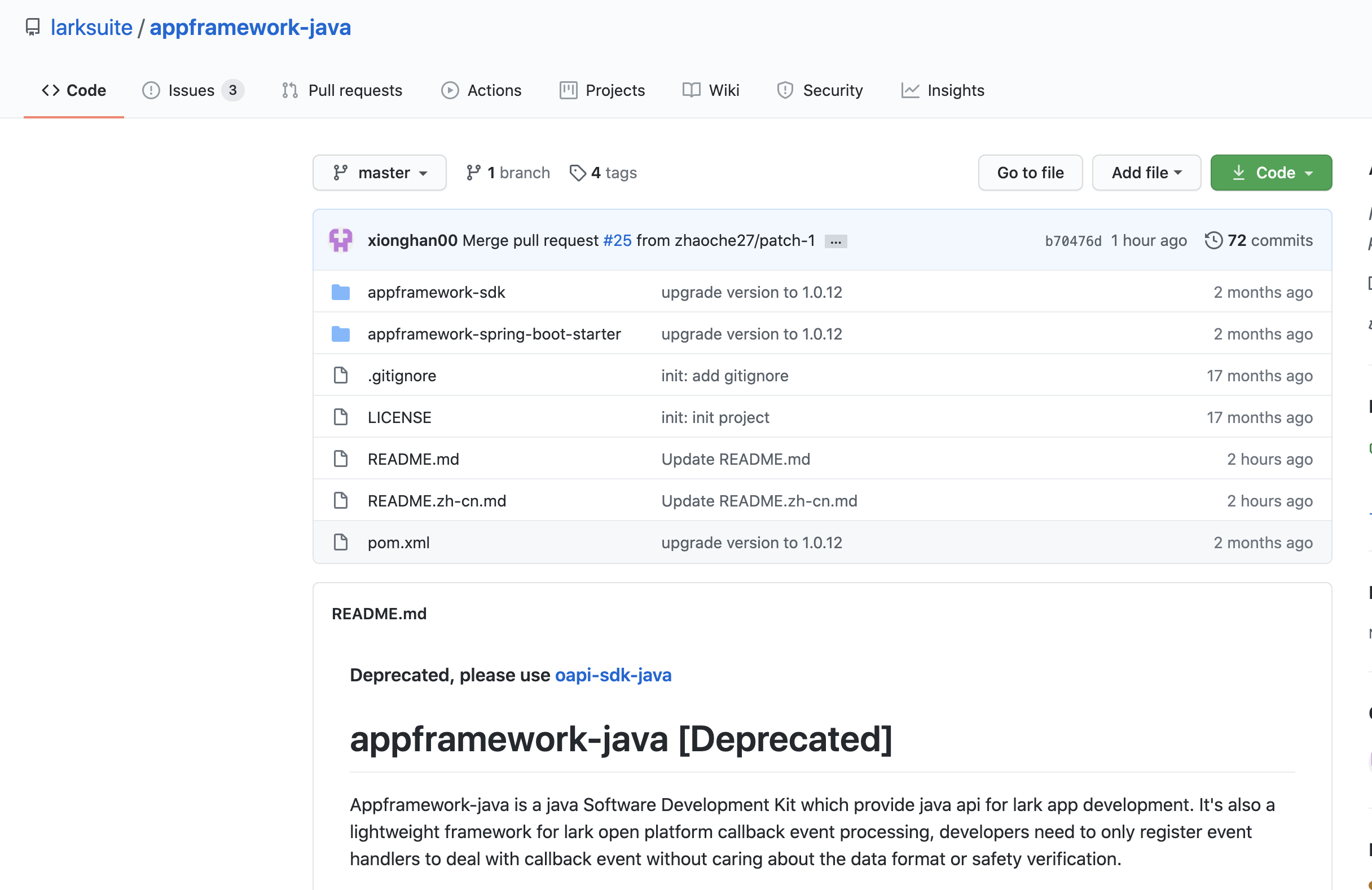Click the '2 hours ago' timestamp for README.md
Image resolution: width=1372 pixels, height=890 pixels.
1269,459
